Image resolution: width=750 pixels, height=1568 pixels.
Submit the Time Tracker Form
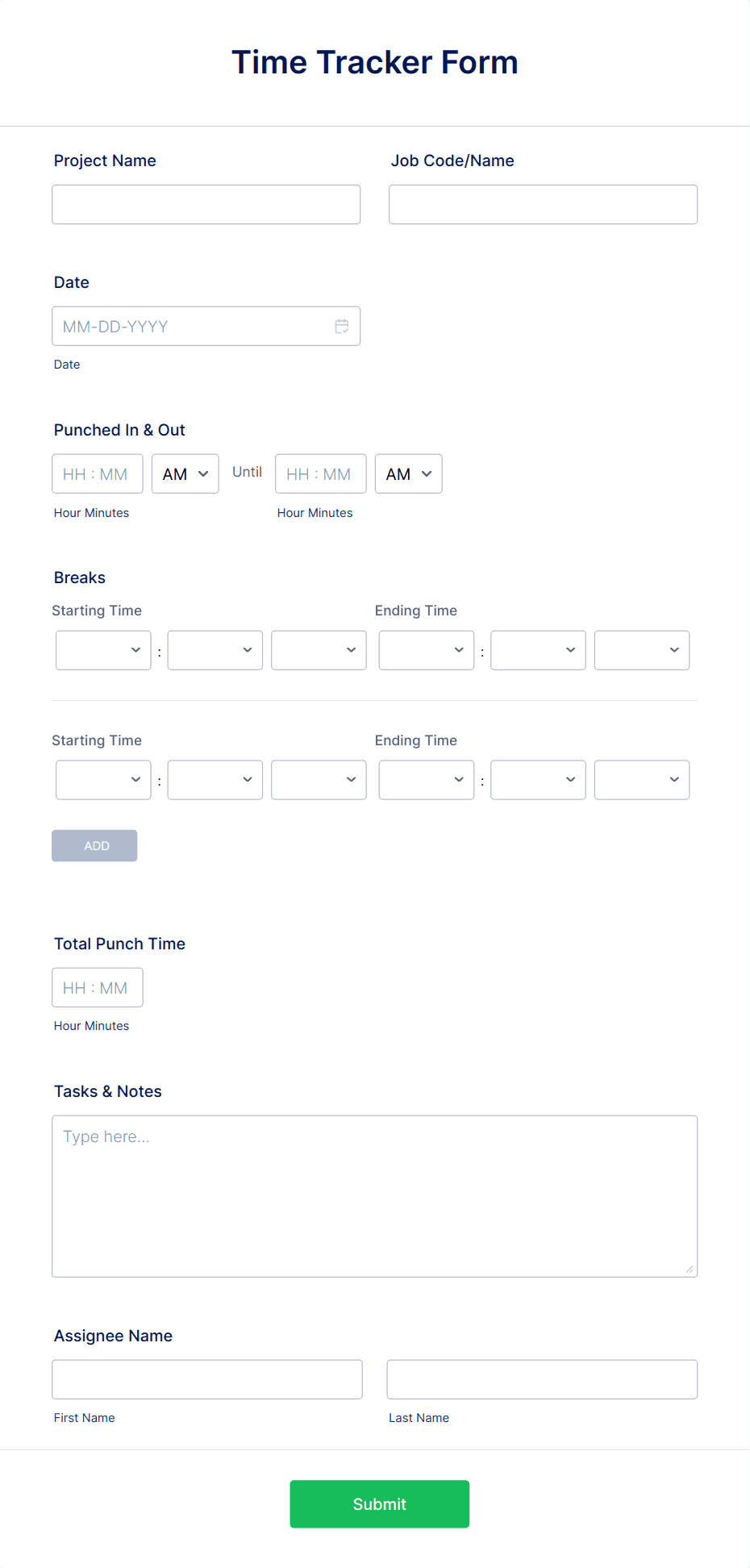(x=379, y=1503)
